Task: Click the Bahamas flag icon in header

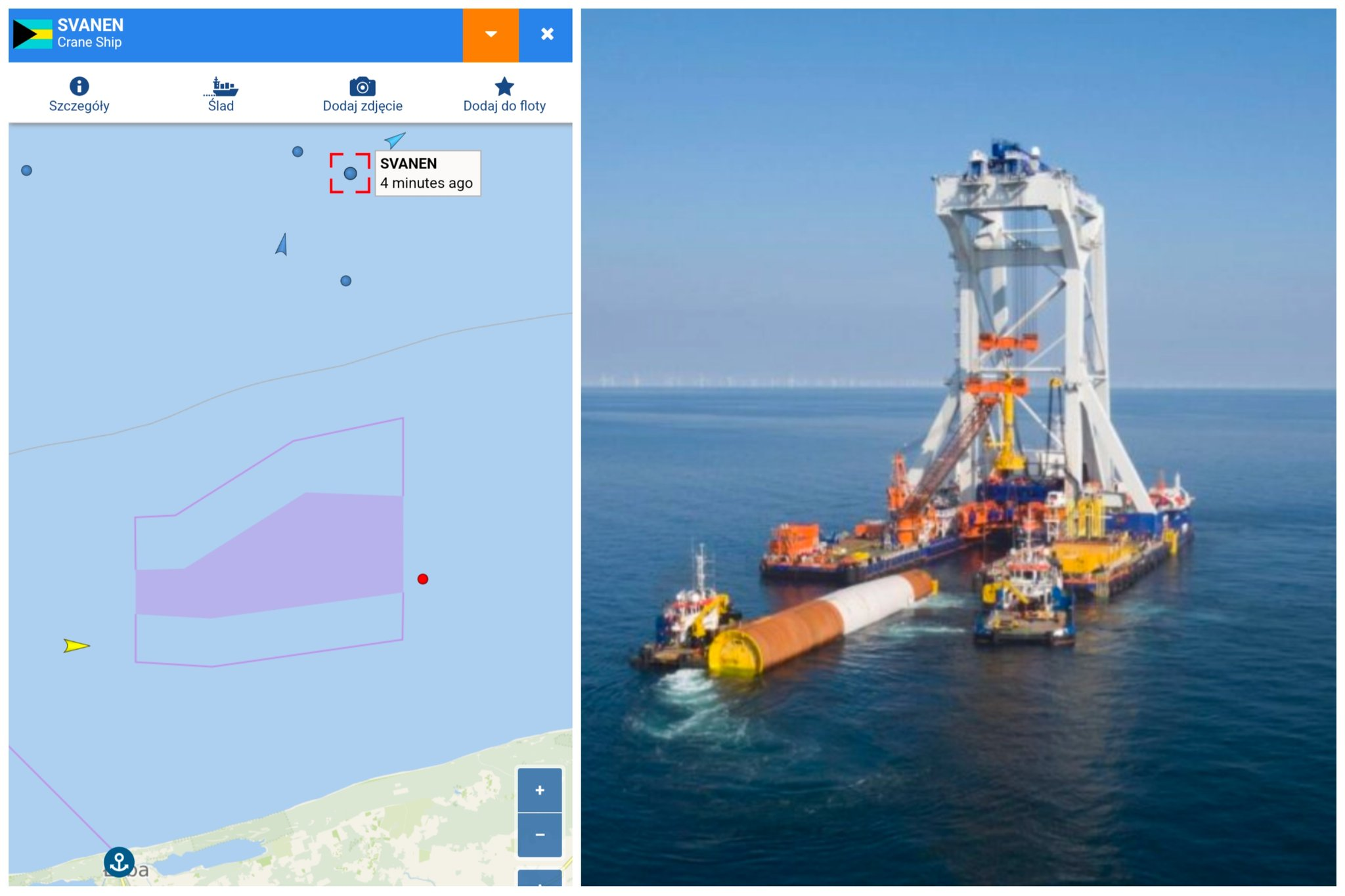Action: 33,35
